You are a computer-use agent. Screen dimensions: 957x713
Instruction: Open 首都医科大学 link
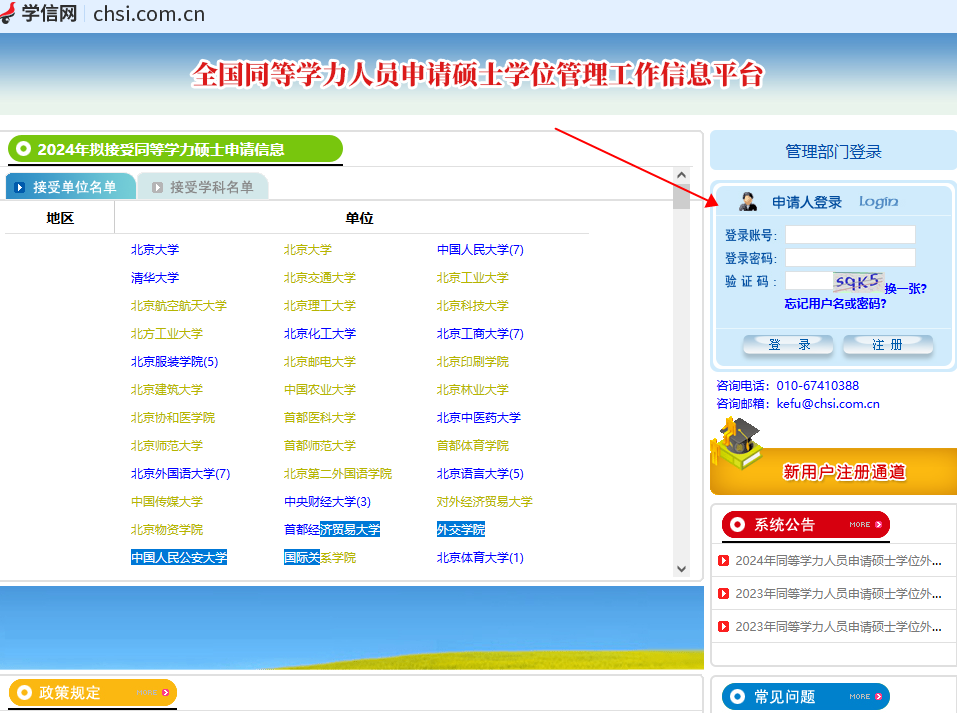click(320, 418)
